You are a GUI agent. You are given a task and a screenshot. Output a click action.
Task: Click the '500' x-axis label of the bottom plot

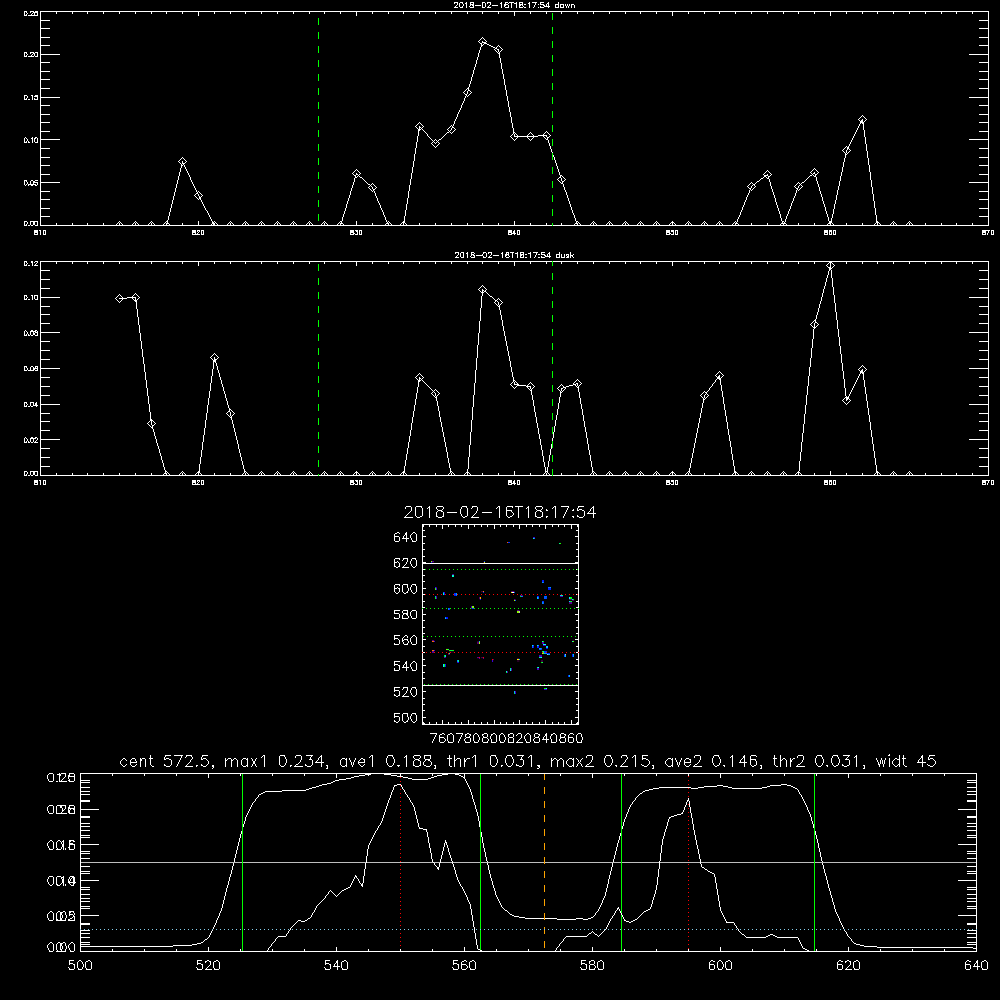point(80,966)
